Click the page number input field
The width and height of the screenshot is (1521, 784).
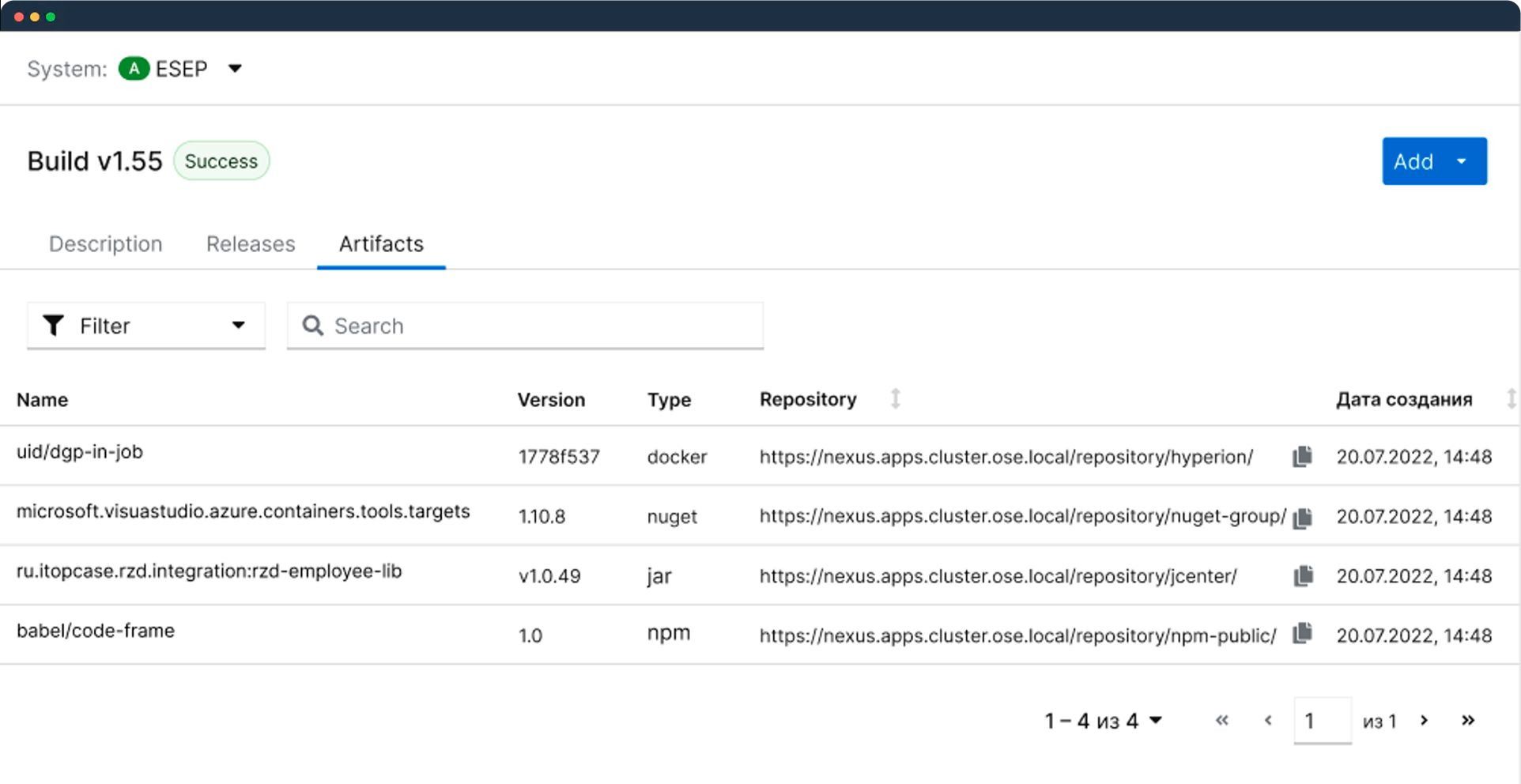pos(1322,721)
